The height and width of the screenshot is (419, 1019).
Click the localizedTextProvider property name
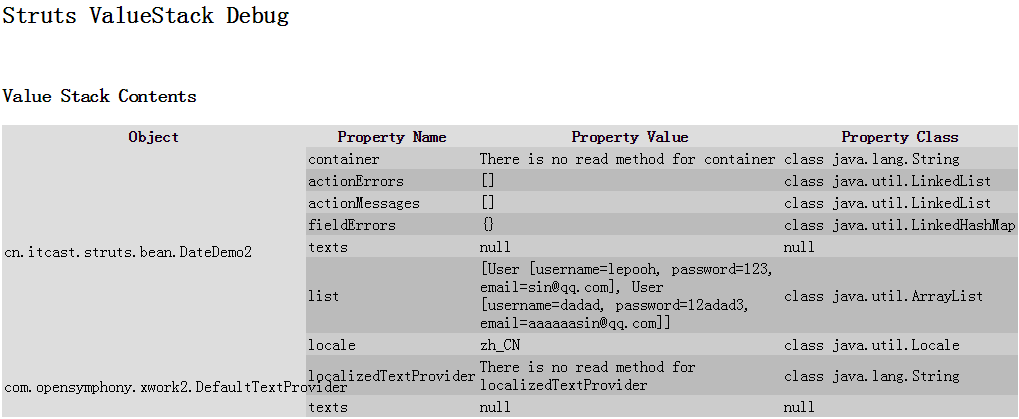click(x=392, y=376)
